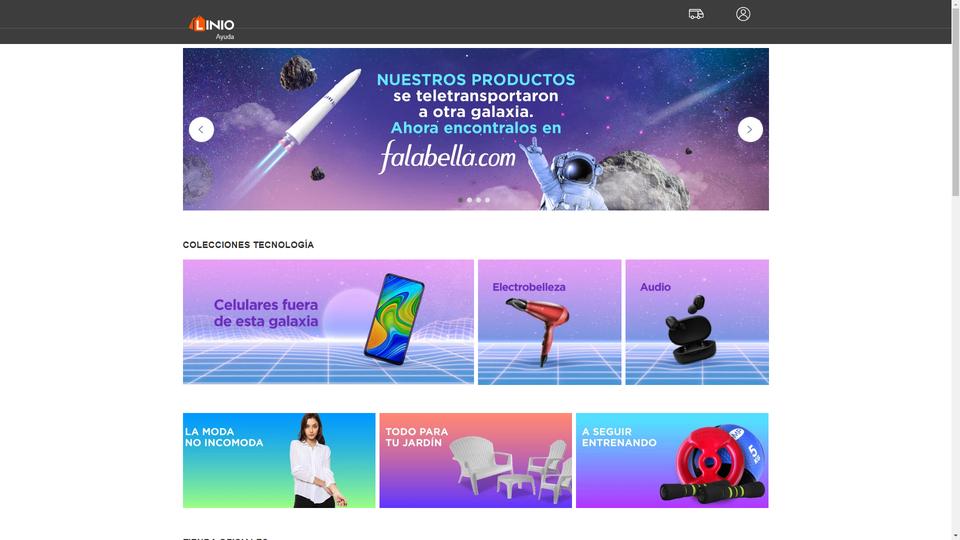Click the Linio logo in header
The image size is (960, 540).
point(211,24)
